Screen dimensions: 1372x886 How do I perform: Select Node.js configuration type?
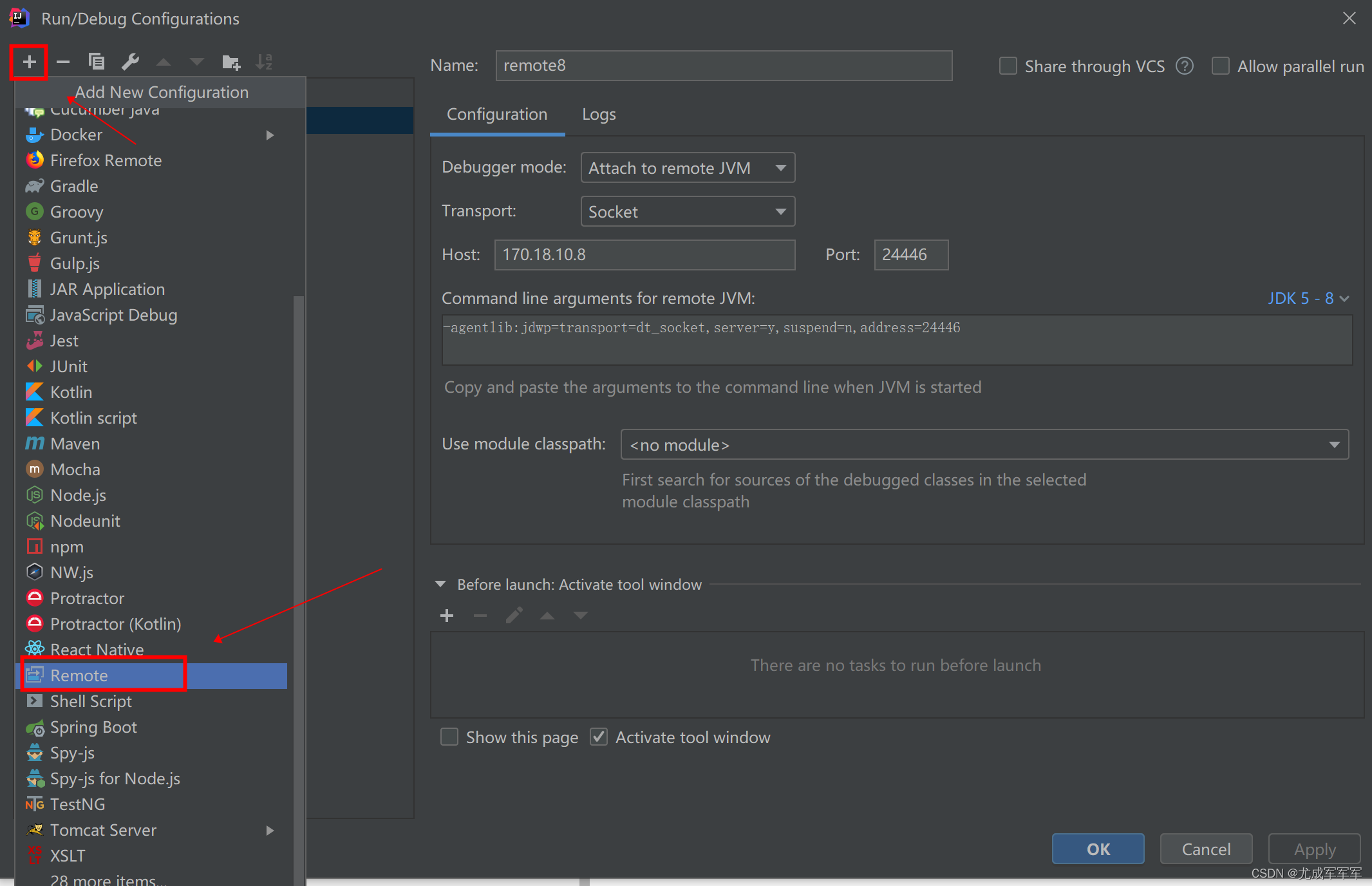click(x=151, y=495)
